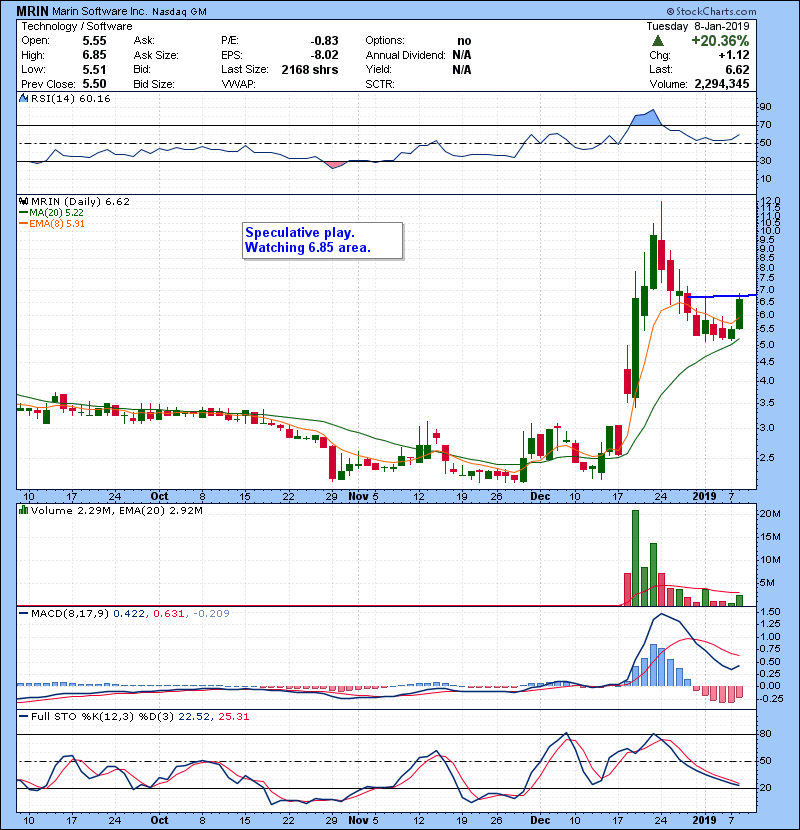
Task: Click the Last Size value 2168 shrs
Action: pyautogui.click(x=310, y=69)
